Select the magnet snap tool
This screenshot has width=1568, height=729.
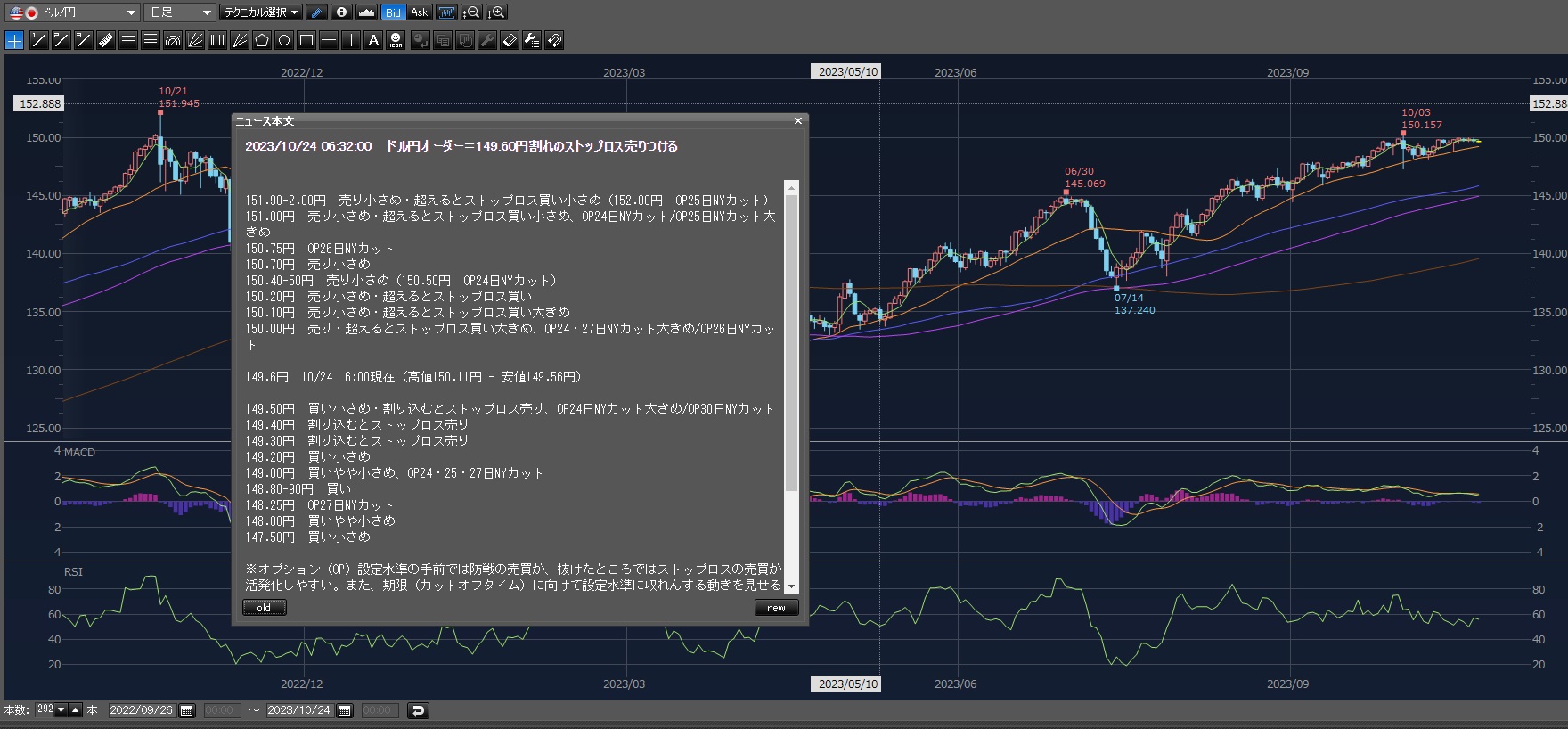click(x=554, y=40)
